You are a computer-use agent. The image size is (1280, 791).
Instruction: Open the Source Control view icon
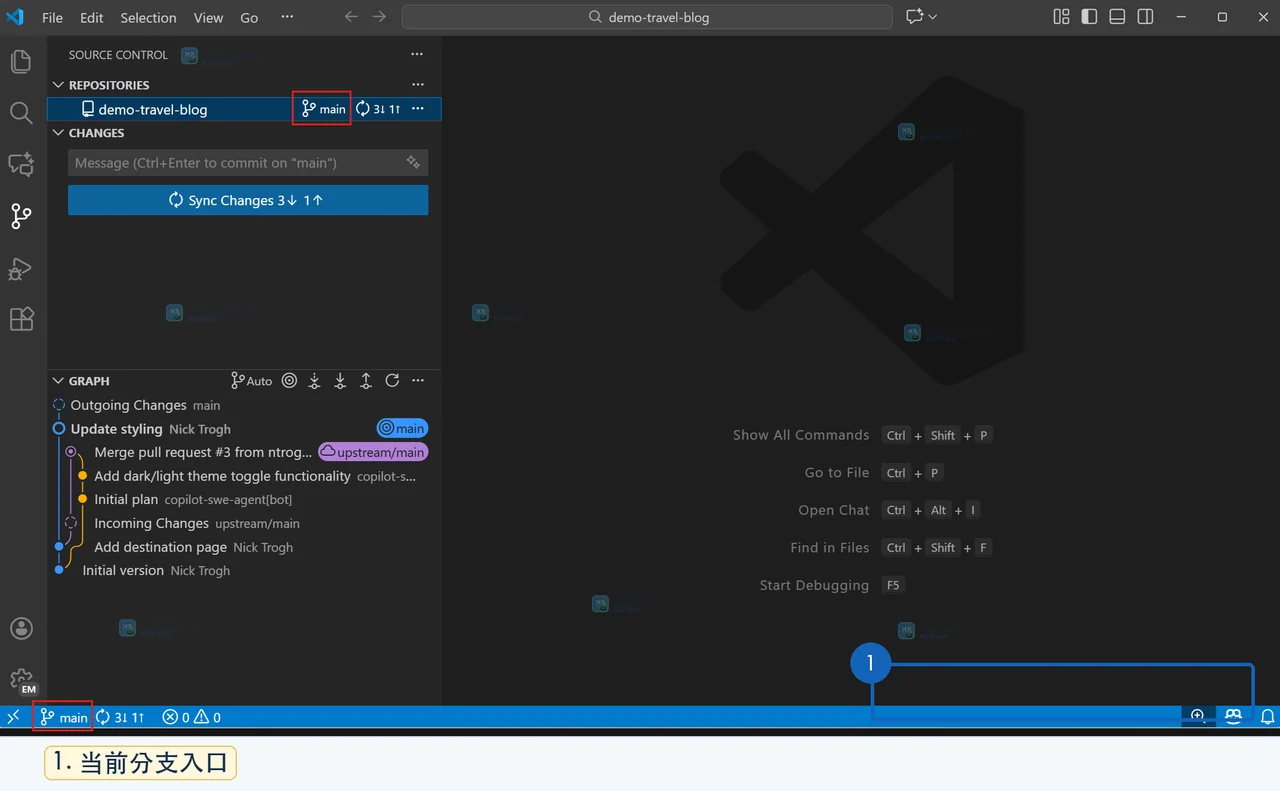point(21,216)
